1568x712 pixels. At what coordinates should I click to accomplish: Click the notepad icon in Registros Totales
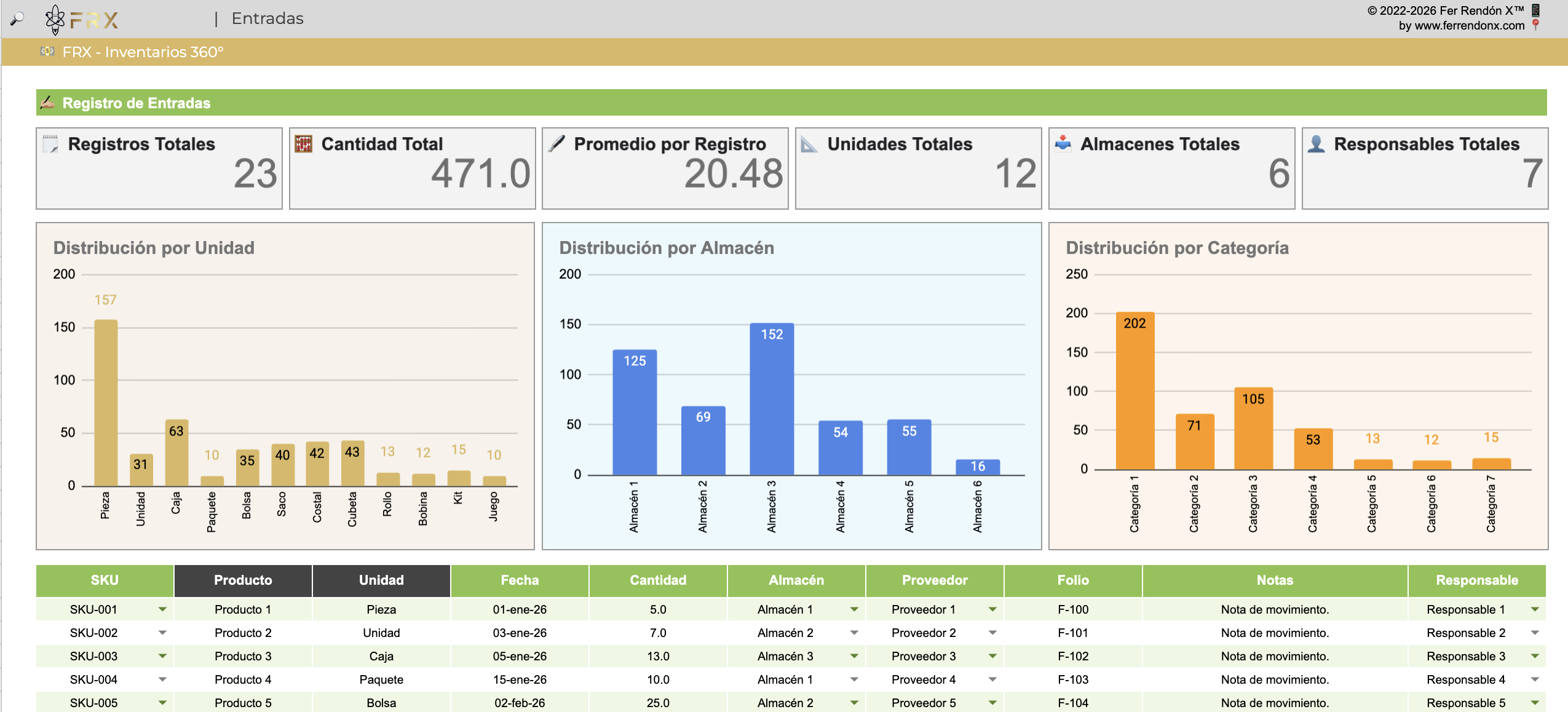(x=50, y=144)
